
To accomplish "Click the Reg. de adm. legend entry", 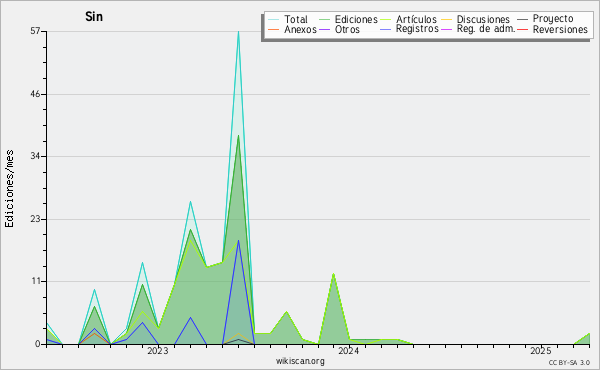I will click(486, 29).
